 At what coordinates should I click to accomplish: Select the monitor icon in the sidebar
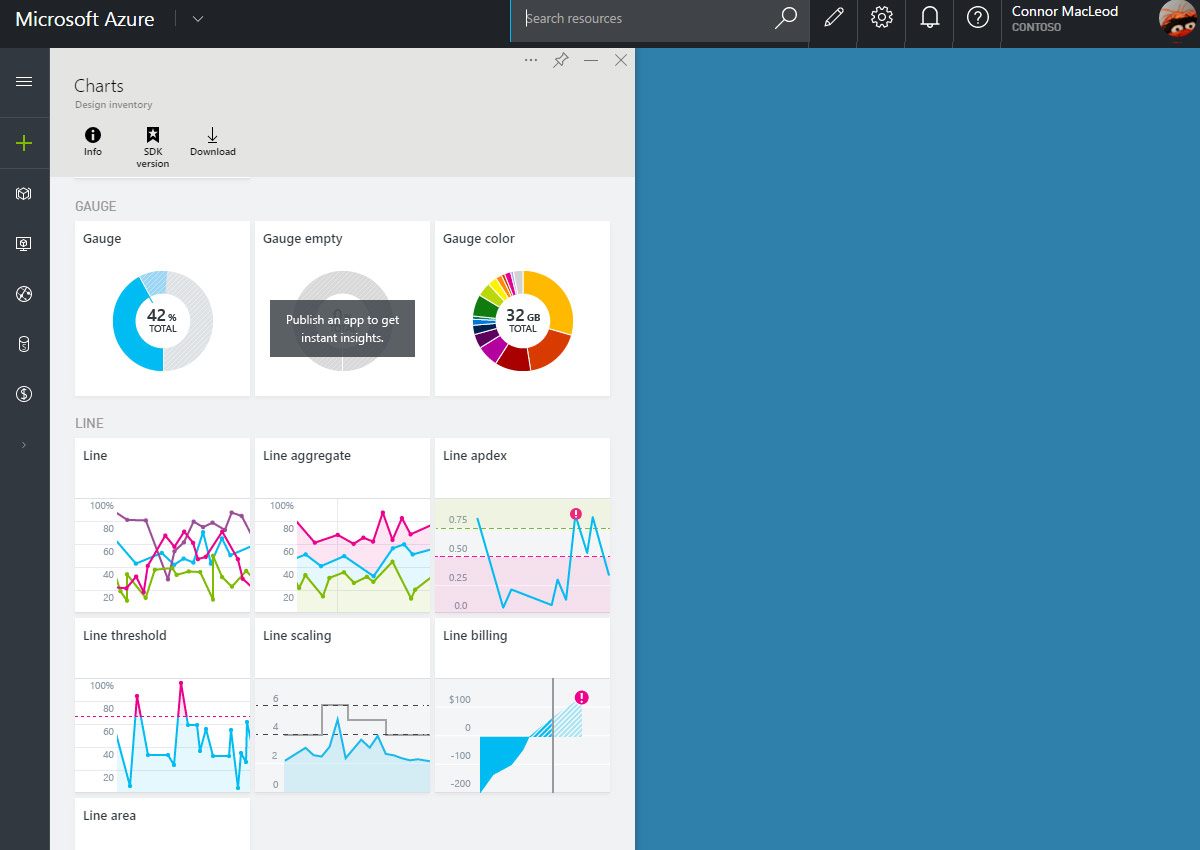(24, 244)
